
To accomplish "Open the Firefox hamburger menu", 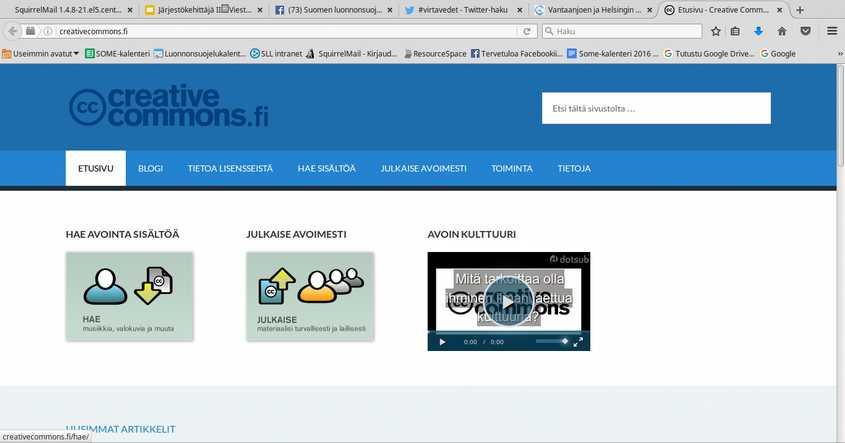I will pos(832,31).
